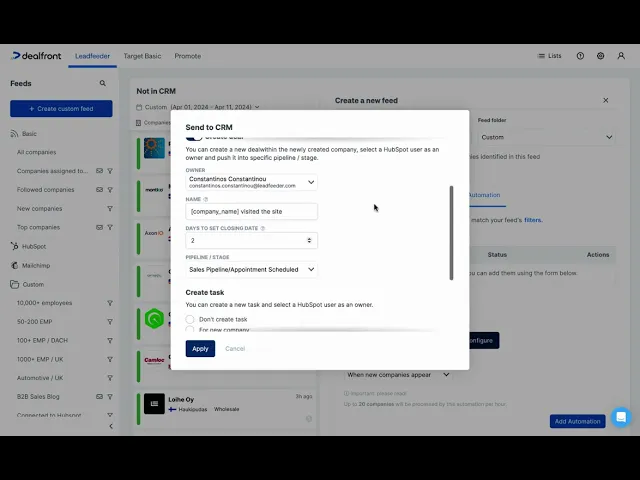Click email icon for B2B Sales Blog

tap(99, 396)
